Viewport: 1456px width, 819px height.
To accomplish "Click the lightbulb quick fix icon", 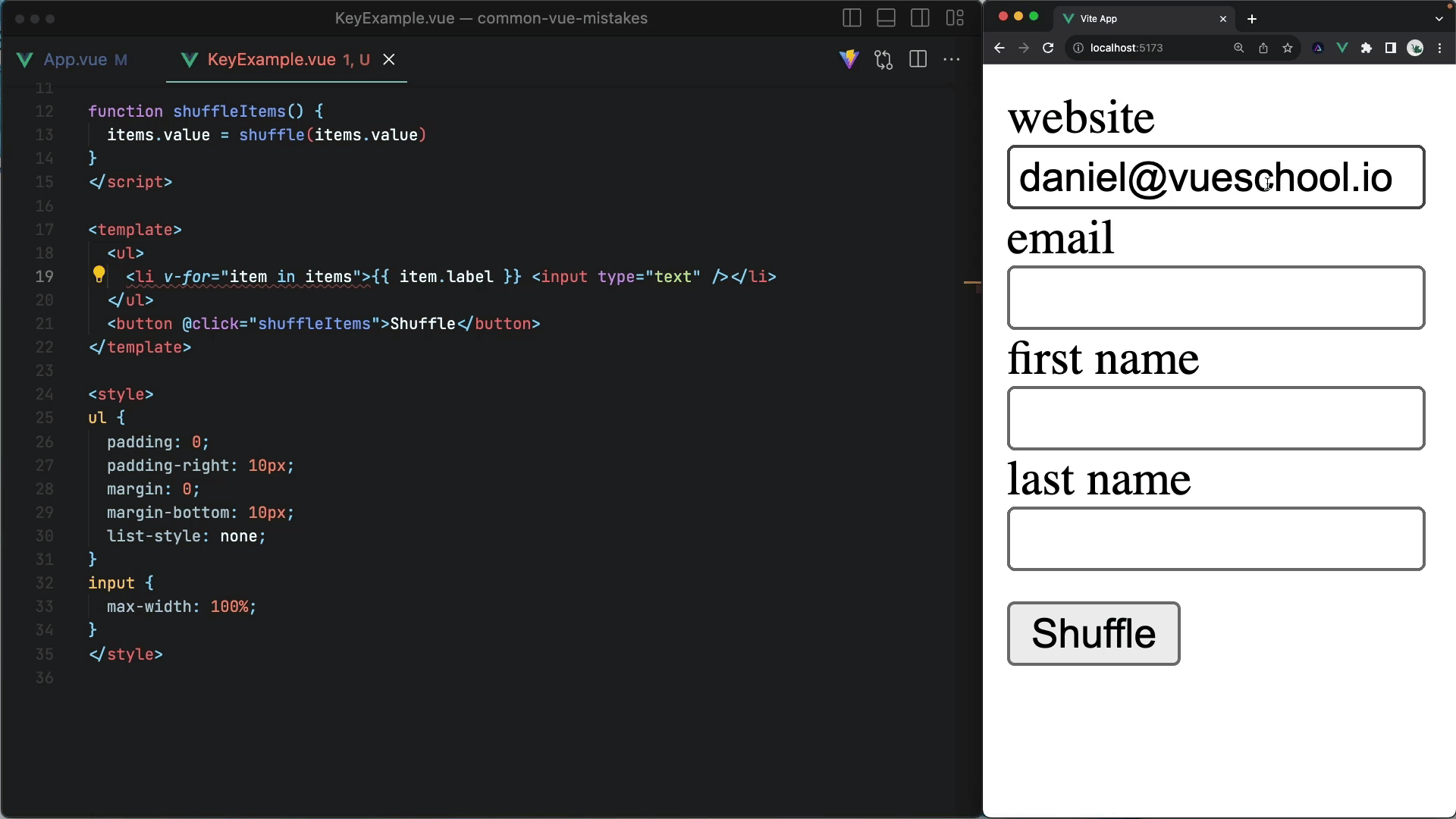I will (99, 275).
